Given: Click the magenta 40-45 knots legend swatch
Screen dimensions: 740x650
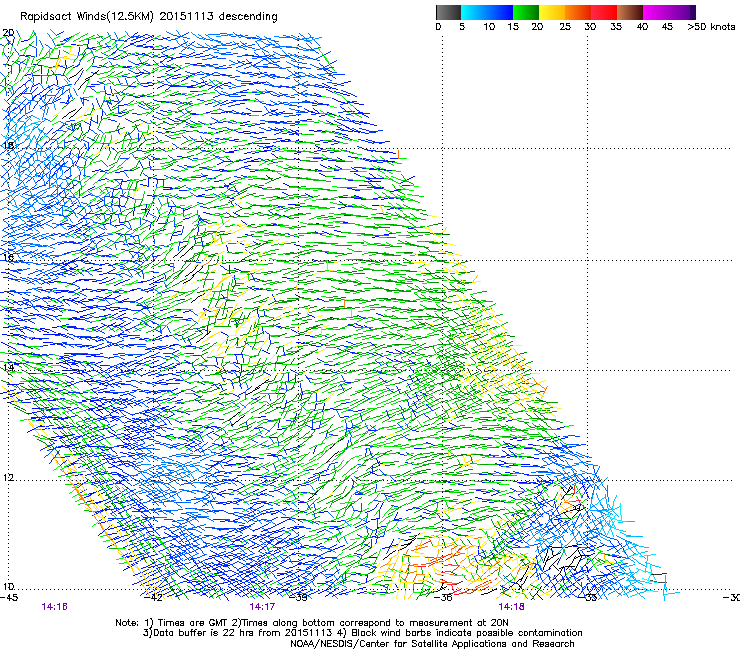Looking at the screenshot, I should [x=656, y=12].
